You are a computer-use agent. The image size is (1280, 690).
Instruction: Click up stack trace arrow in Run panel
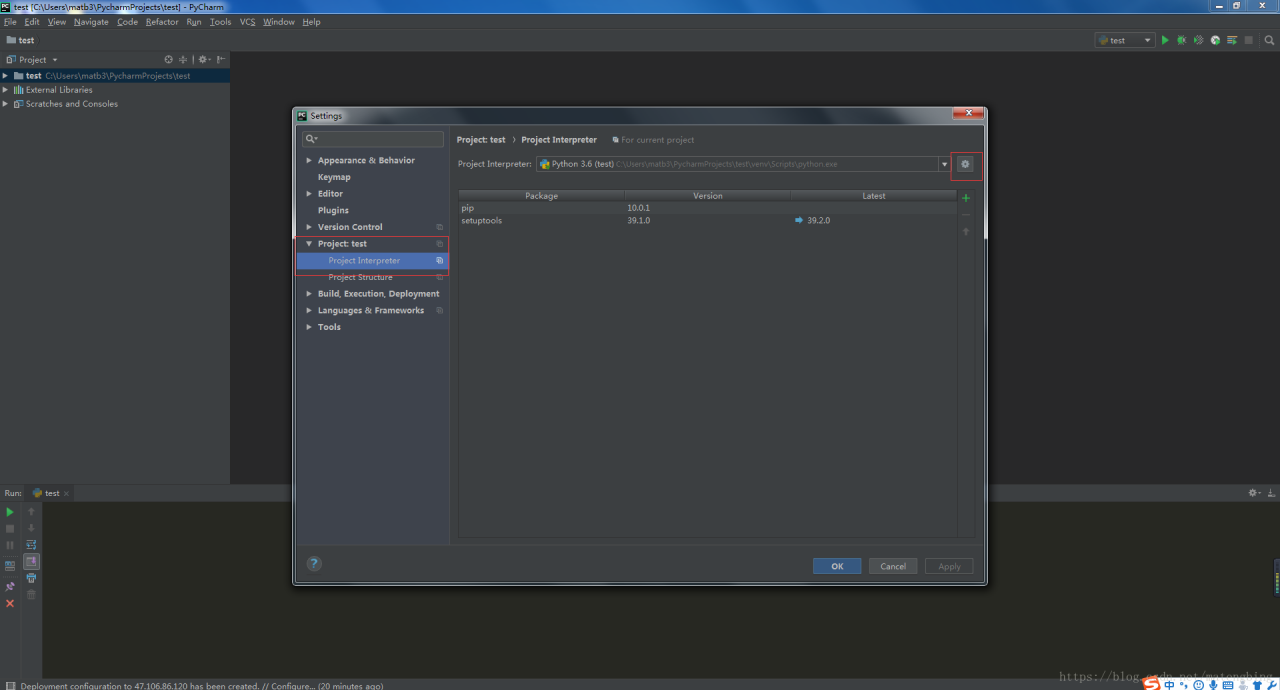[31, 512]
